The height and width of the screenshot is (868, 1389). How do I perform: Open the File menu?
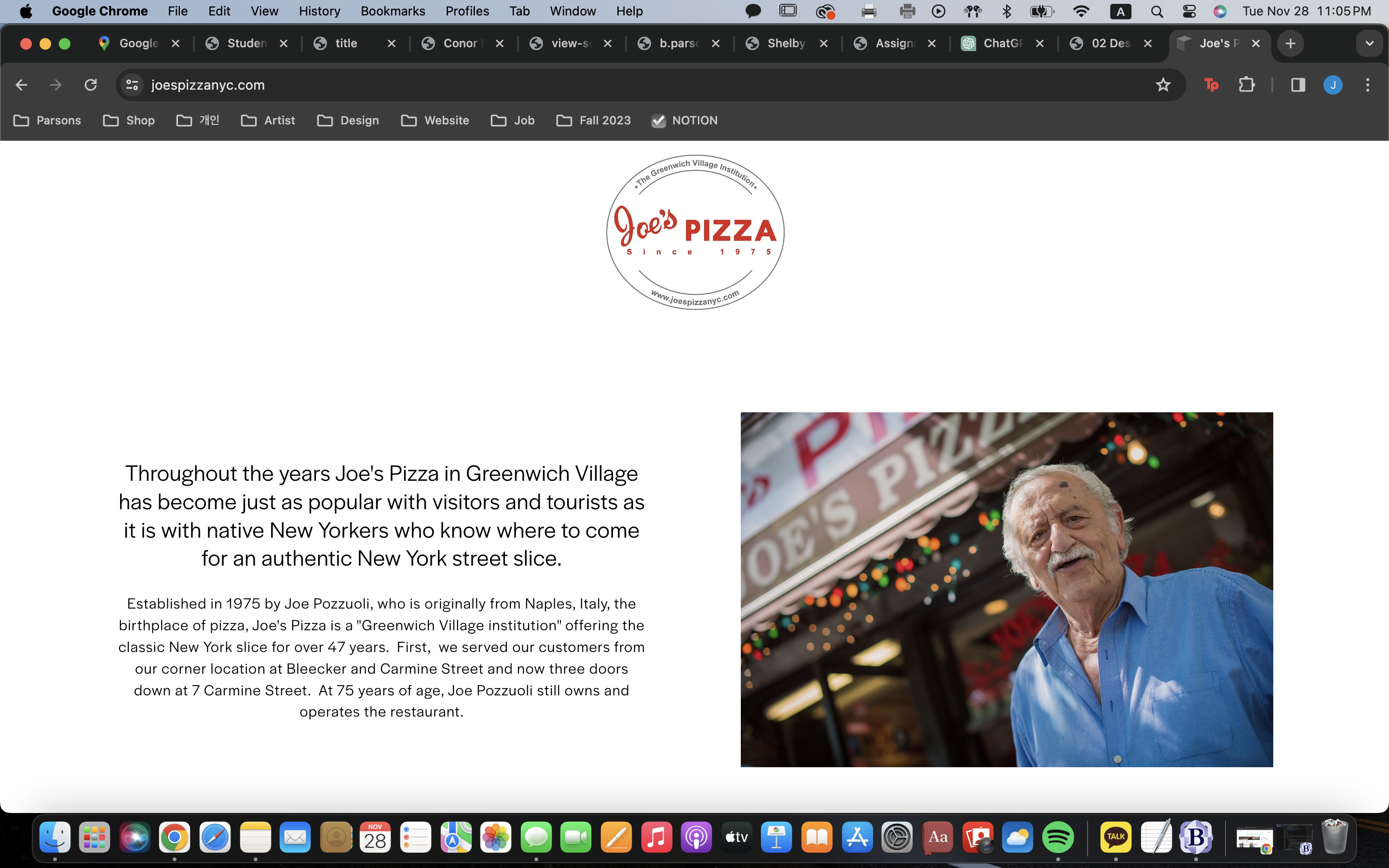point(177,12)
